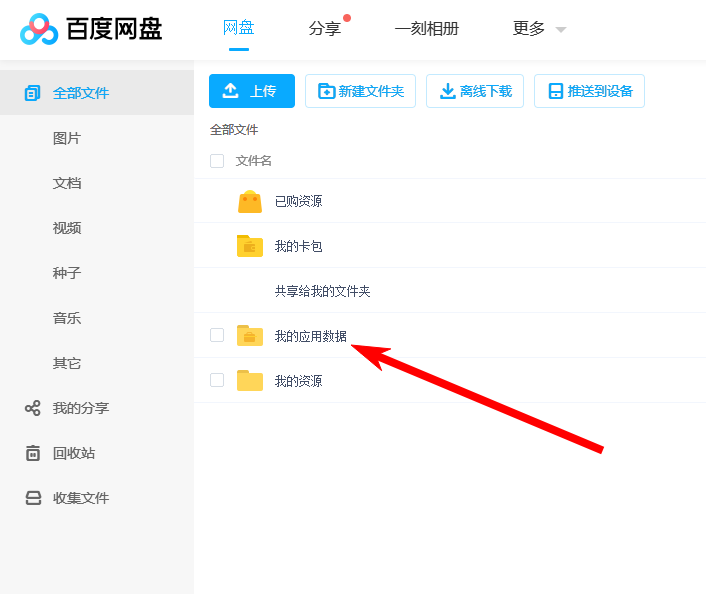
Task: Open the 全部文件 sidebar icon
Action: click(32, 93)
